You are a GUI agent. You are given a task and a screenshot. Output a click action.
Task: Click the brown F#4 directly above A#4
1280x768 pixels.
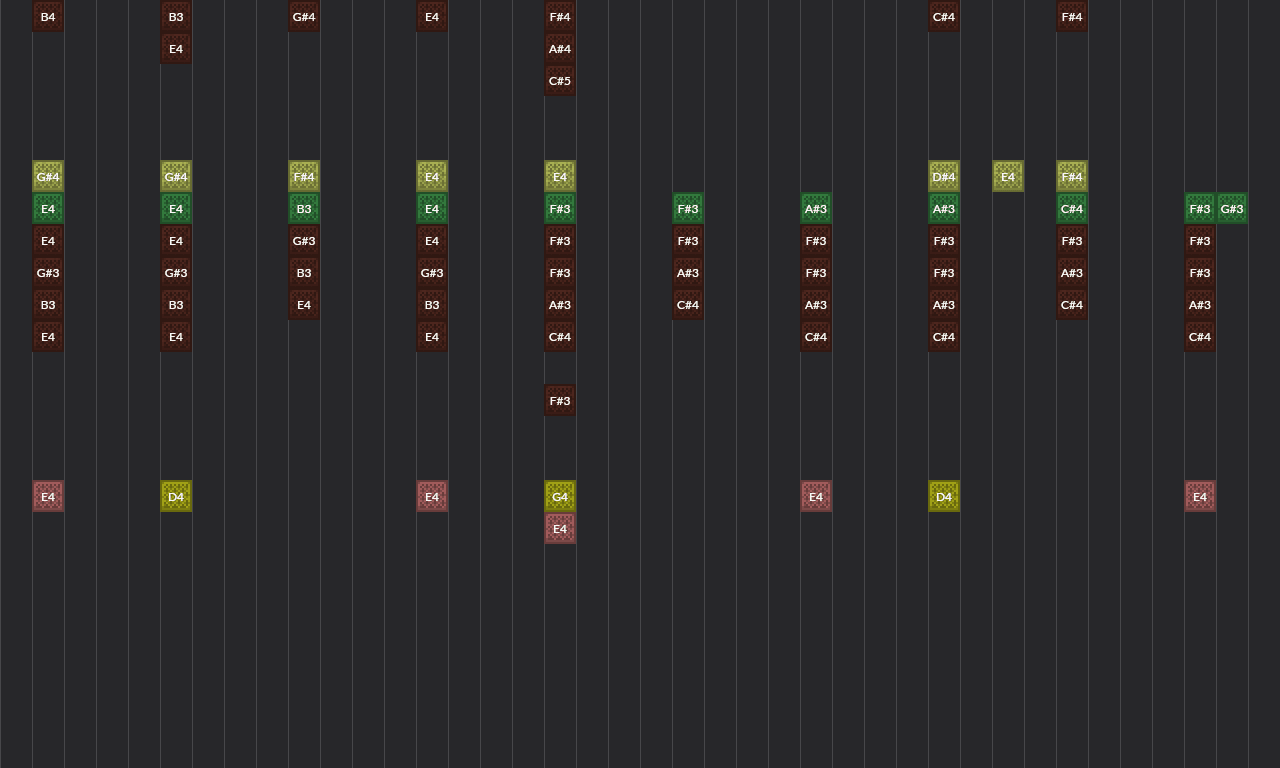point(560,16)
